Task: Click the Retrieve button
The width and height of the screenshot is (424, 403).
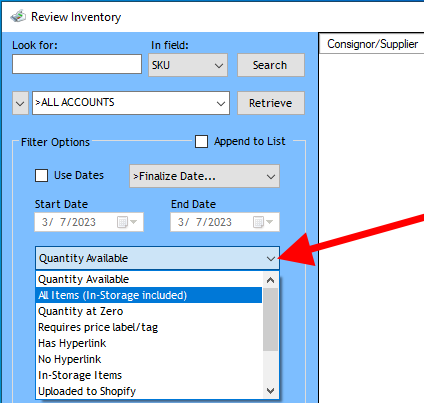Action: (271, 103)
